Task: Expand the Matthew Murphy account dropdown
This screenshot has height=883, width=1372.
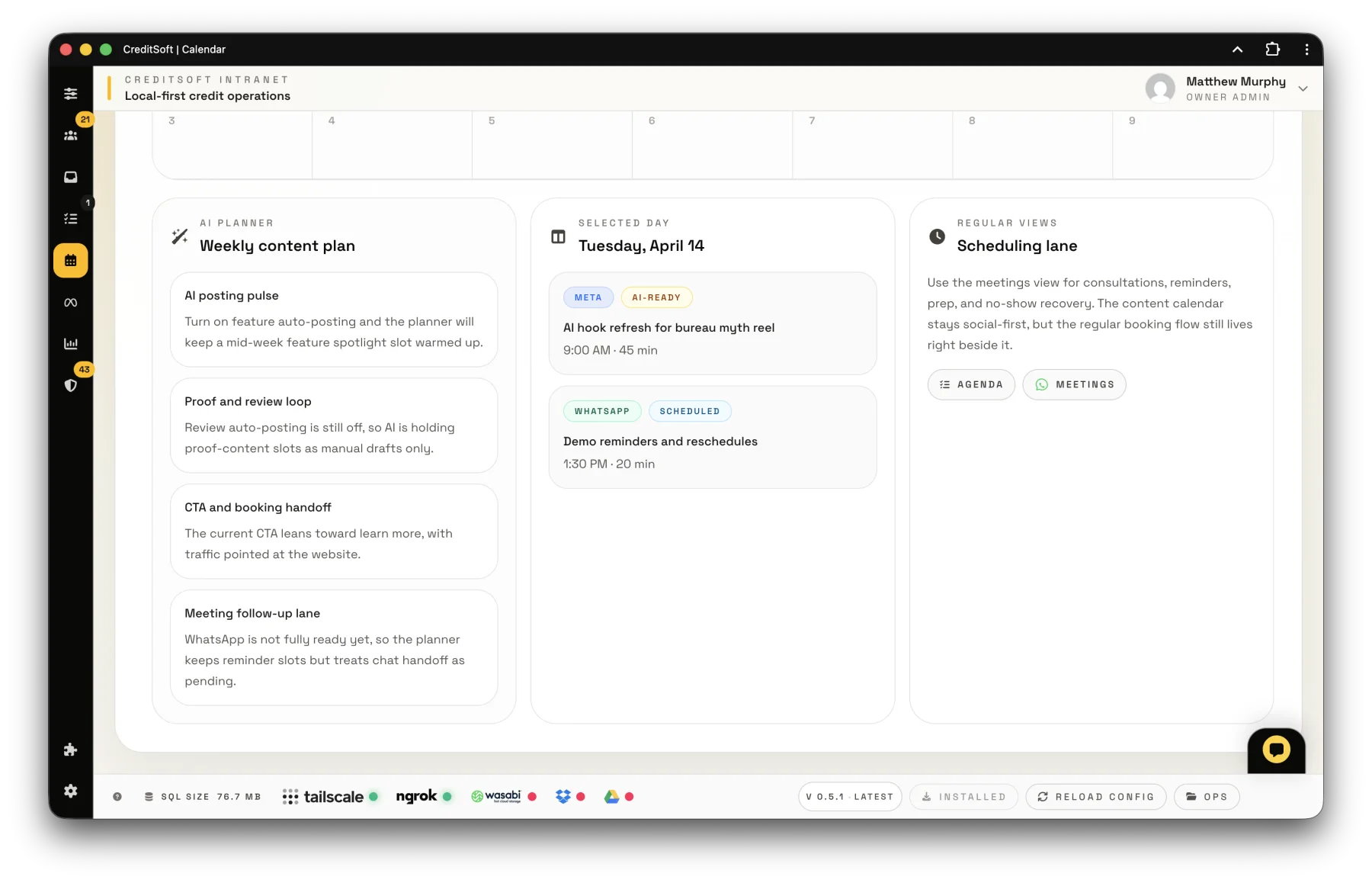Action: pos(1303,88)
